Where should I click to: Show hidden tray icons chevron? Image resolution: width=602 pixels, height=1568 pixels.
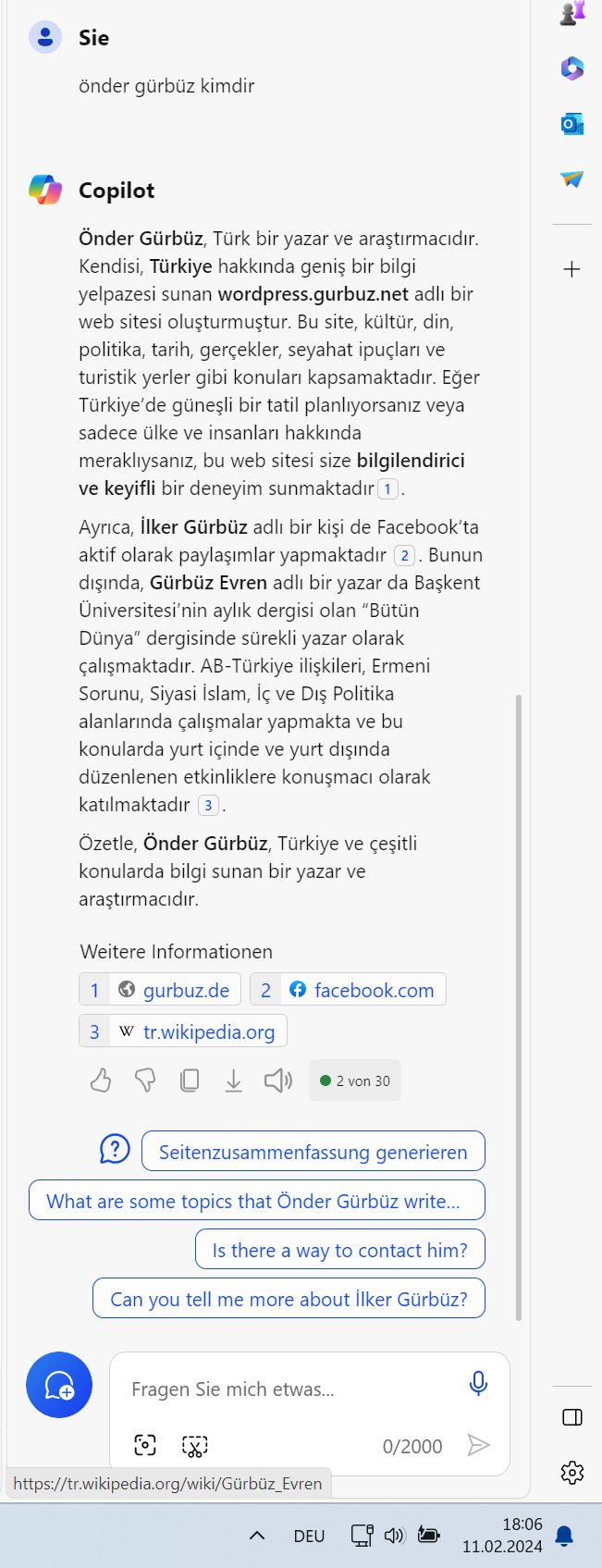coord(257,1536)
